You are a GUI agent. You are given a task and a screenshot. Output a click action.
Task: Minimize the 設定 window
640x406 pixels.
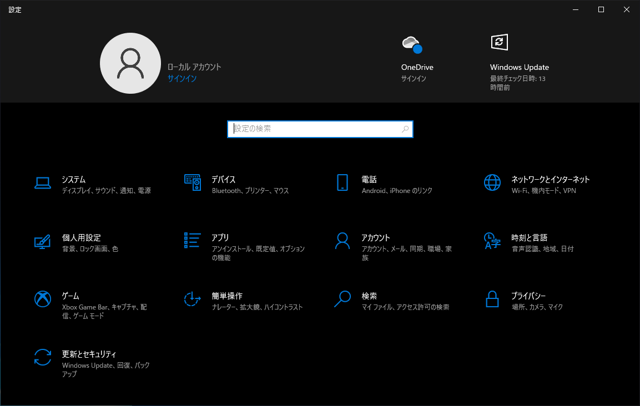coord(576,9)
